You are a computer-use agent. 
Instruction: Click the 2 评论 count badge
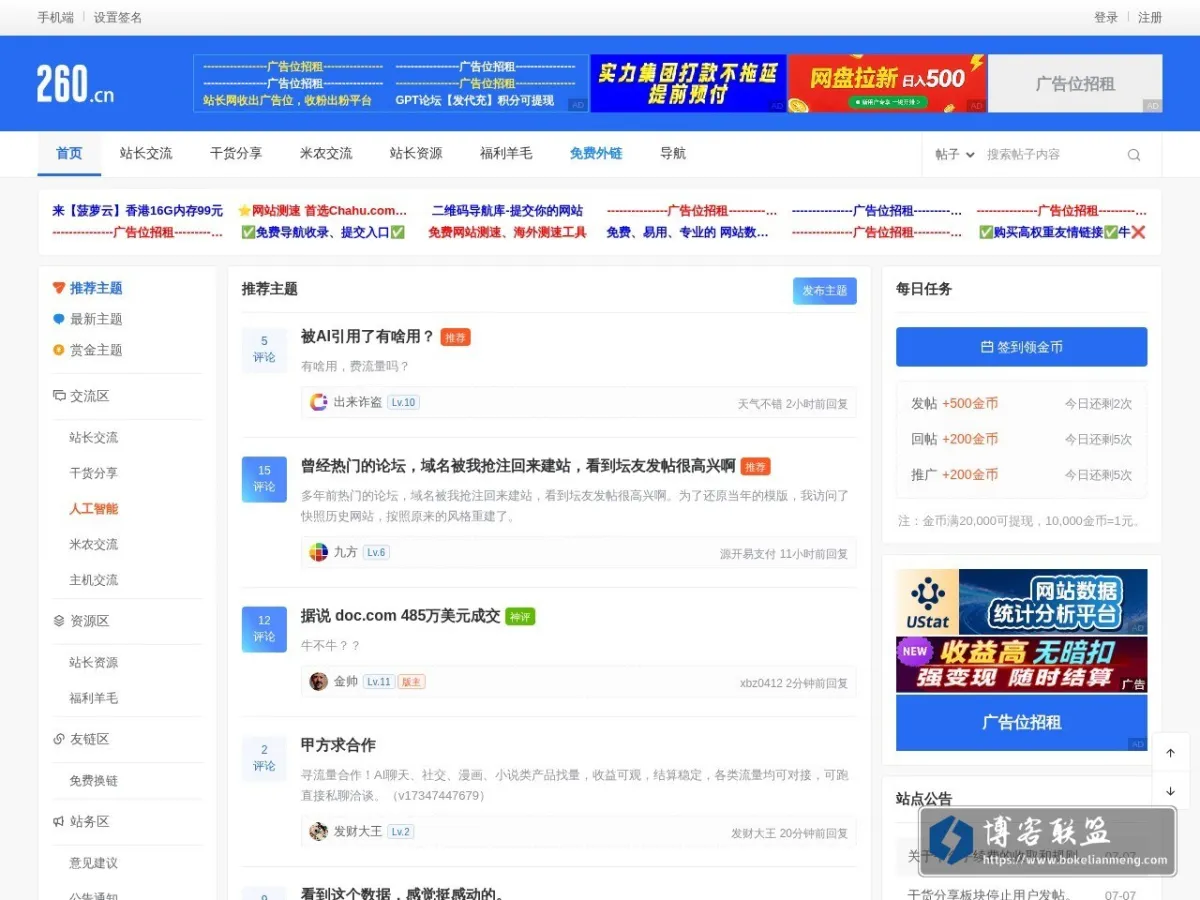[x=264, y=757]
